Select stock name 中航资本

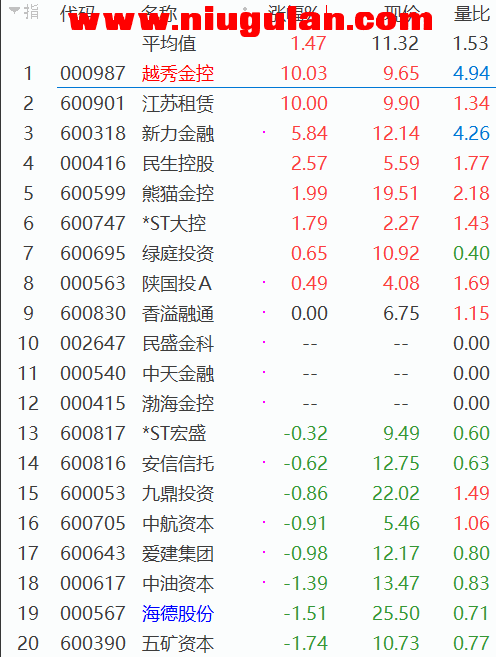[x=178, y=524]
